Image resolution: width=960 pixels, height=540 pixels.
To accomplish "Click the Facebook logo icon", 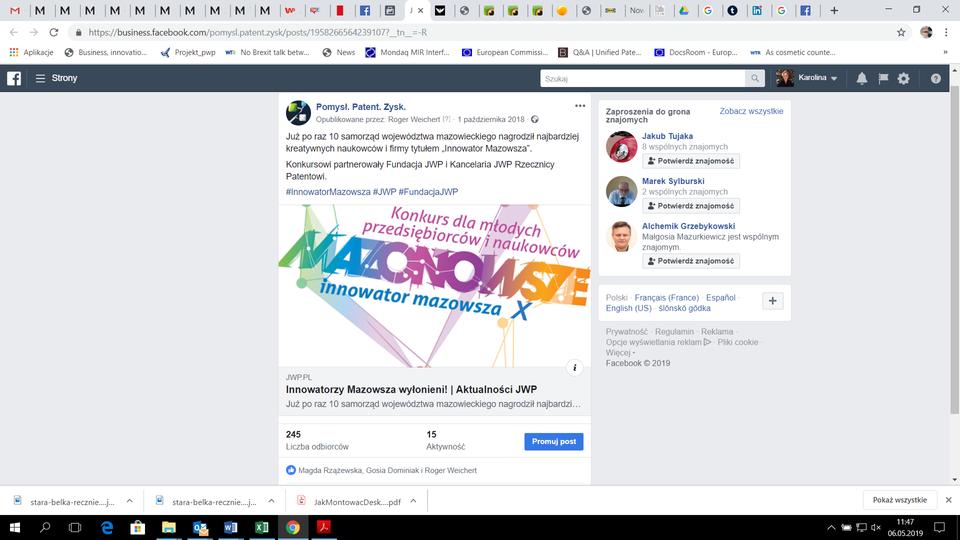I will point(13,78).
